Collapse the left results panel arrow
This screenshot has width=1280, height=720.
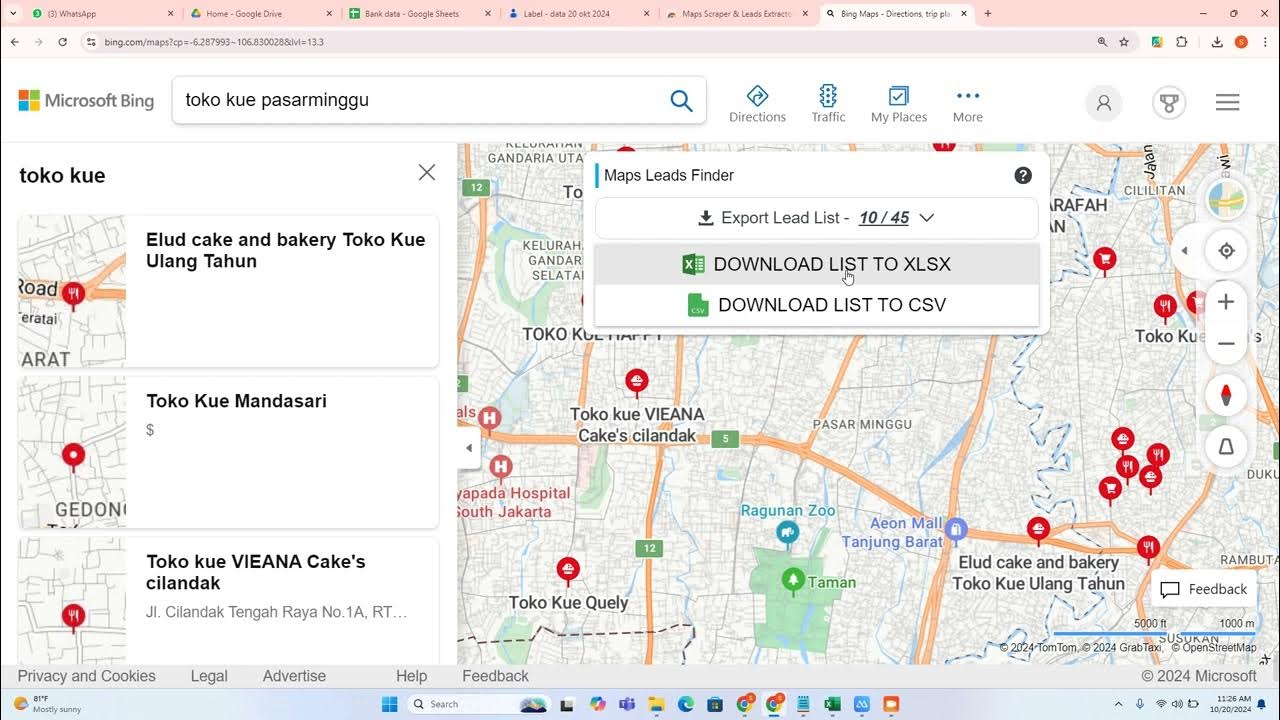[x=469, y=448]
